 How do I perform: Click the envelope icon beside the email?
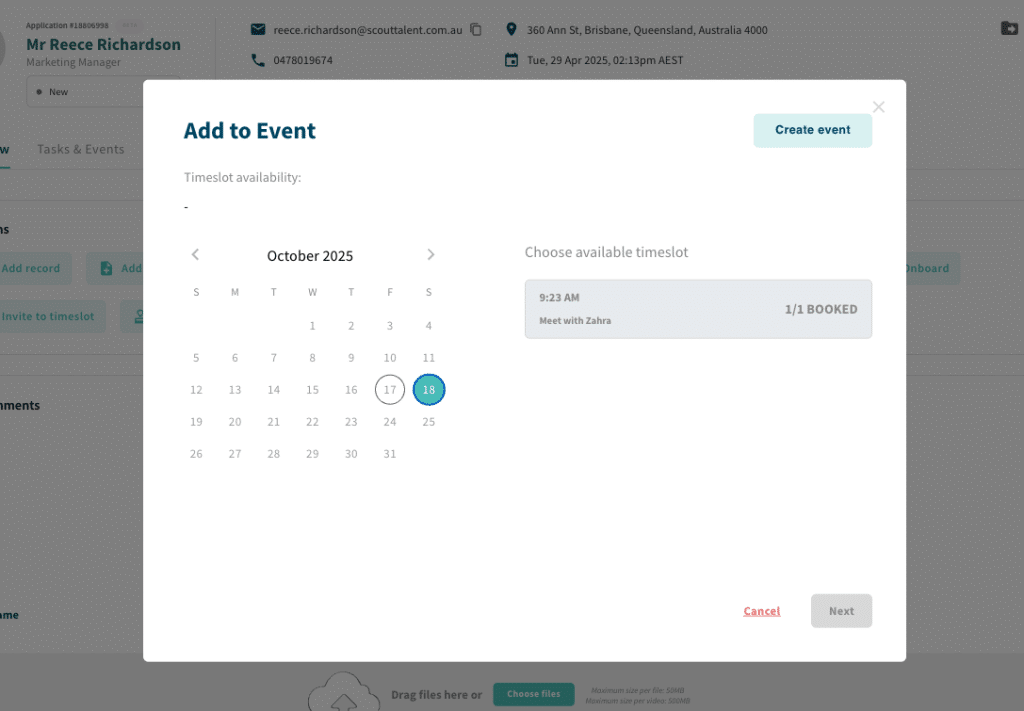258,30
